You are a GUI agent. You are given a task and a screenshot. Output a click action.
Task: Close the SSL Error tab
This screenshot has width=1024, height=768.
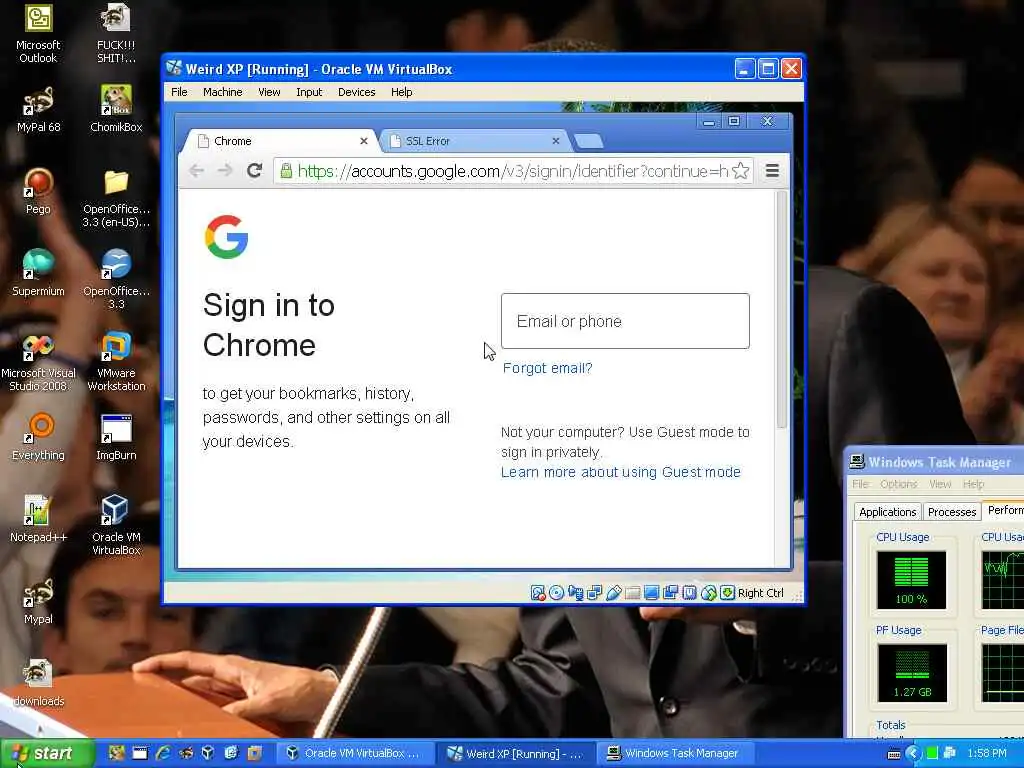point(556,140)
